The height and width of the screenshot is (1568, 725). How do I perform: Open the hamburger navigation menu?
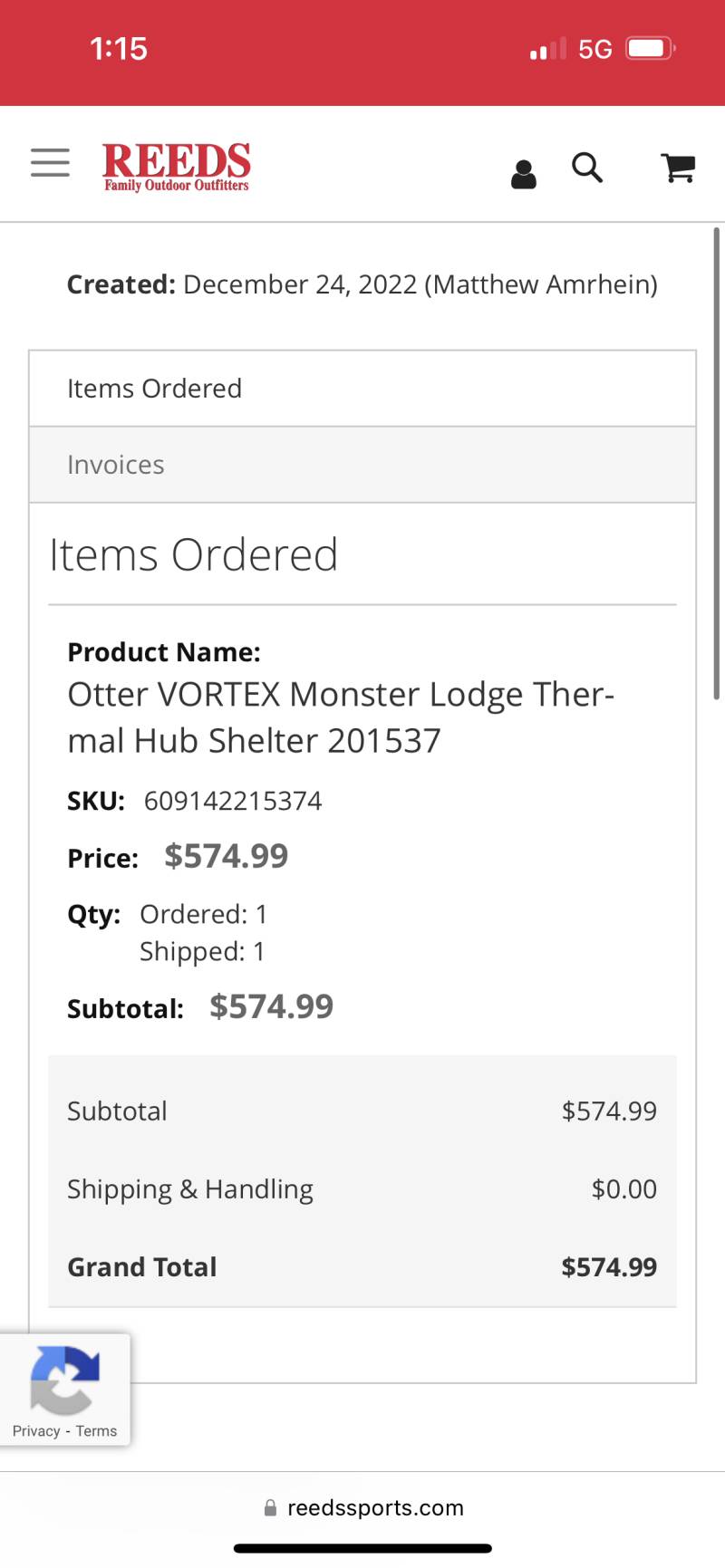coord(50,163)
